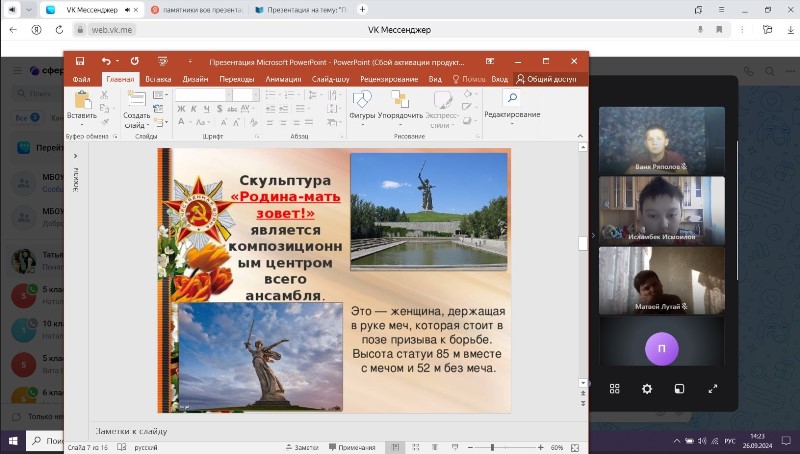The width and height of the screenshot is (800, 454).
Task: Customize quick access toolbar dropdown
Action: (x=190, y=61)
